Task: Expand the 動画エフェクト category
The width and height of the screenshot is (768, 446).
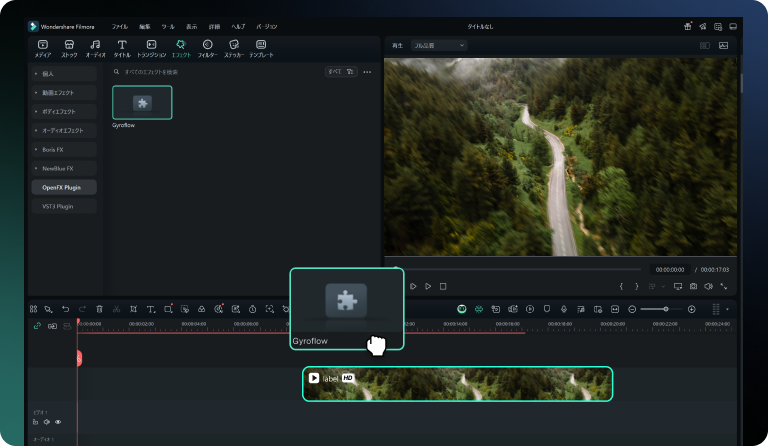Action: pyautogui.click(x=64, y=93)
